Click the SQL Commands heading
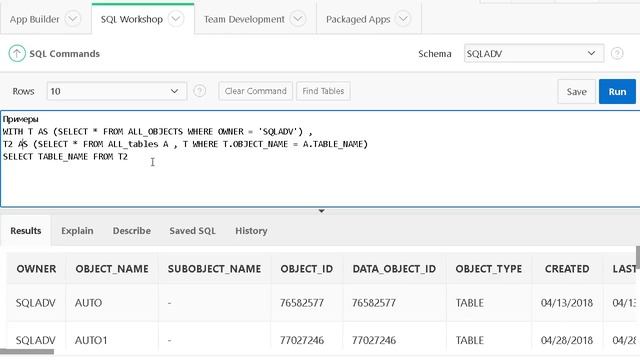 [x=64, y=53]
